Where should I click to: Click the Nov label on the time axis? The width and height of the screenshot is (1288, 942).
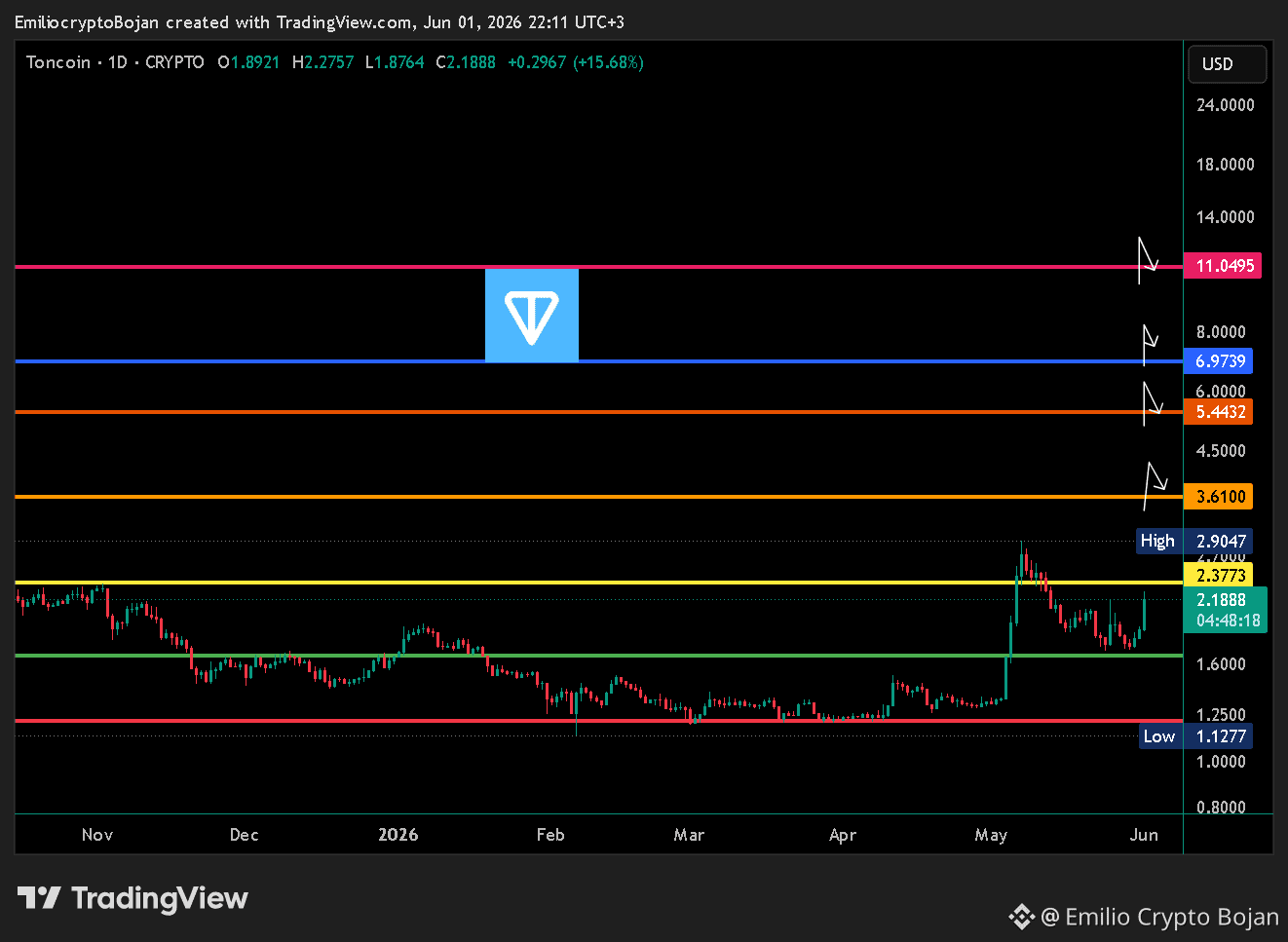click(x=97, y=835)
